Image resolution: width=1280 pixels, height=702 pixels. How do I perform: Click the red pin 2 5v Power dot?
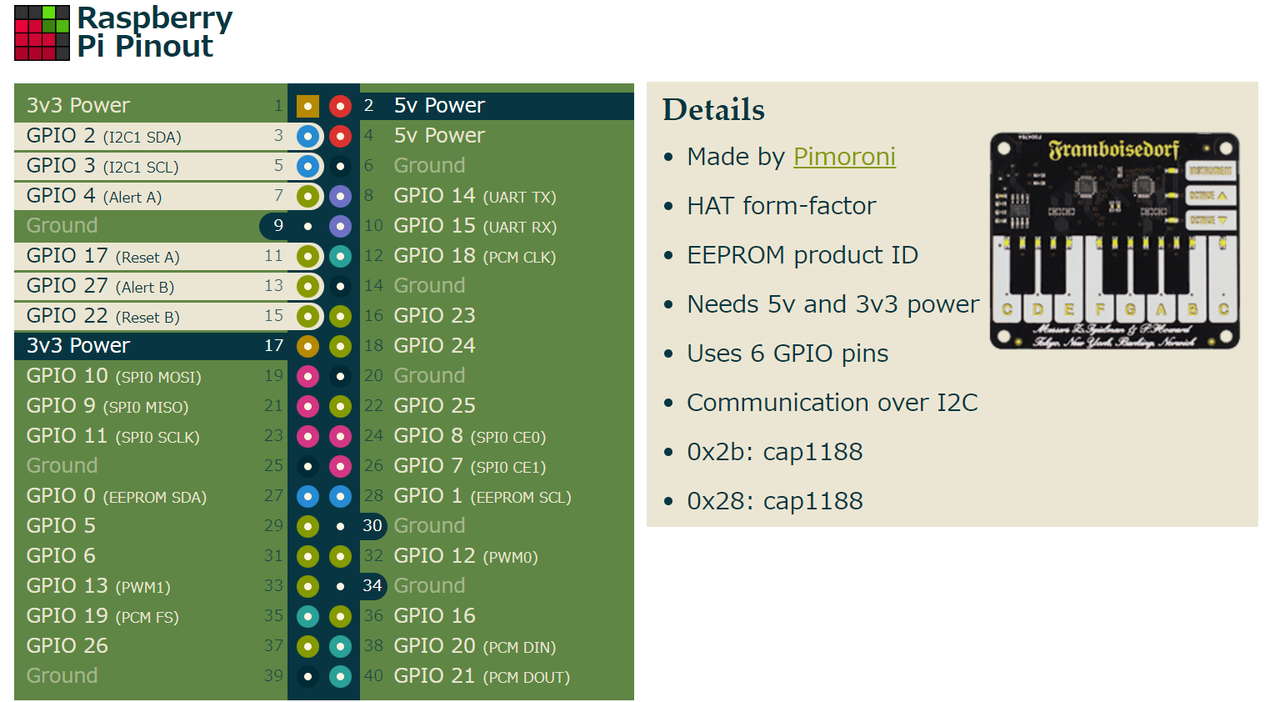(x=340, y=106)
